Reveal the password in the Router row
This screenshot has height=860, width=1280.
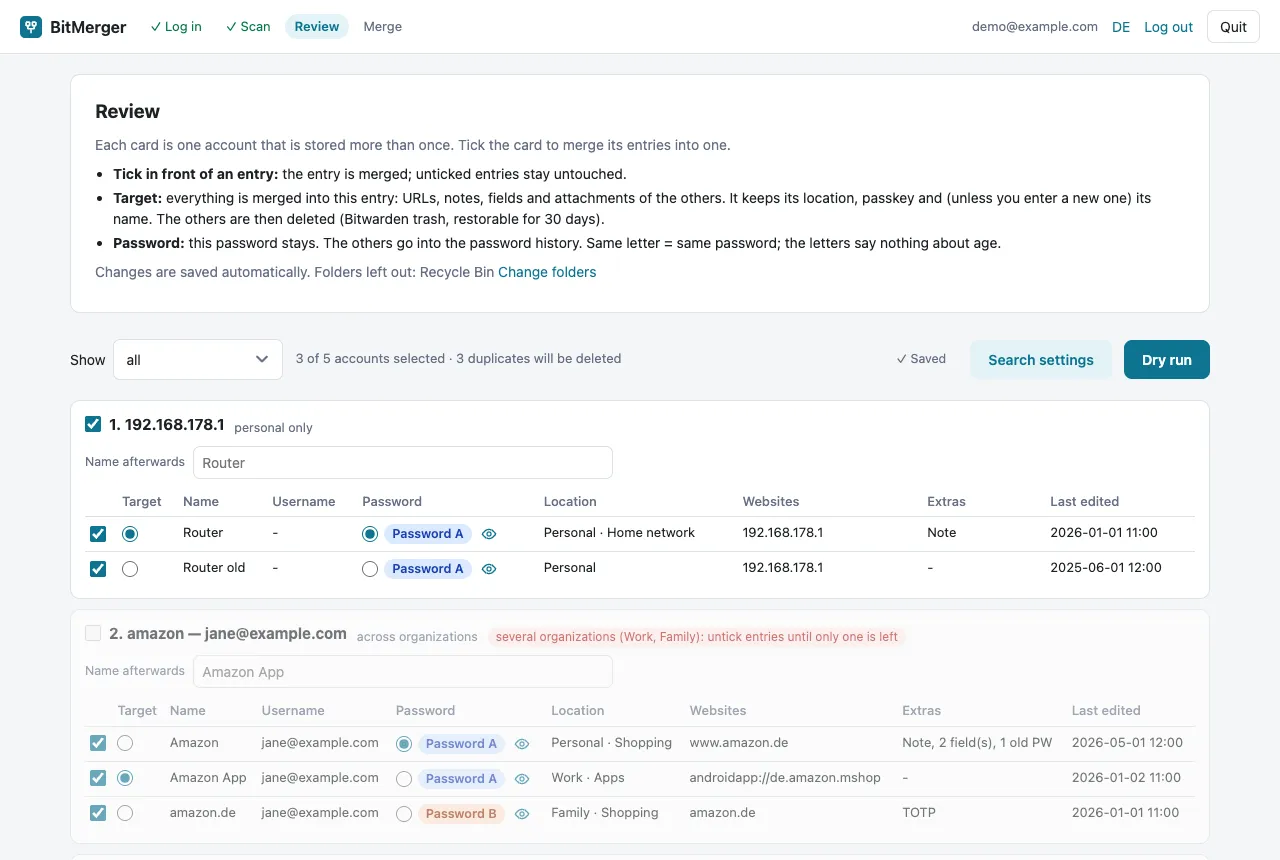point(489,534)
